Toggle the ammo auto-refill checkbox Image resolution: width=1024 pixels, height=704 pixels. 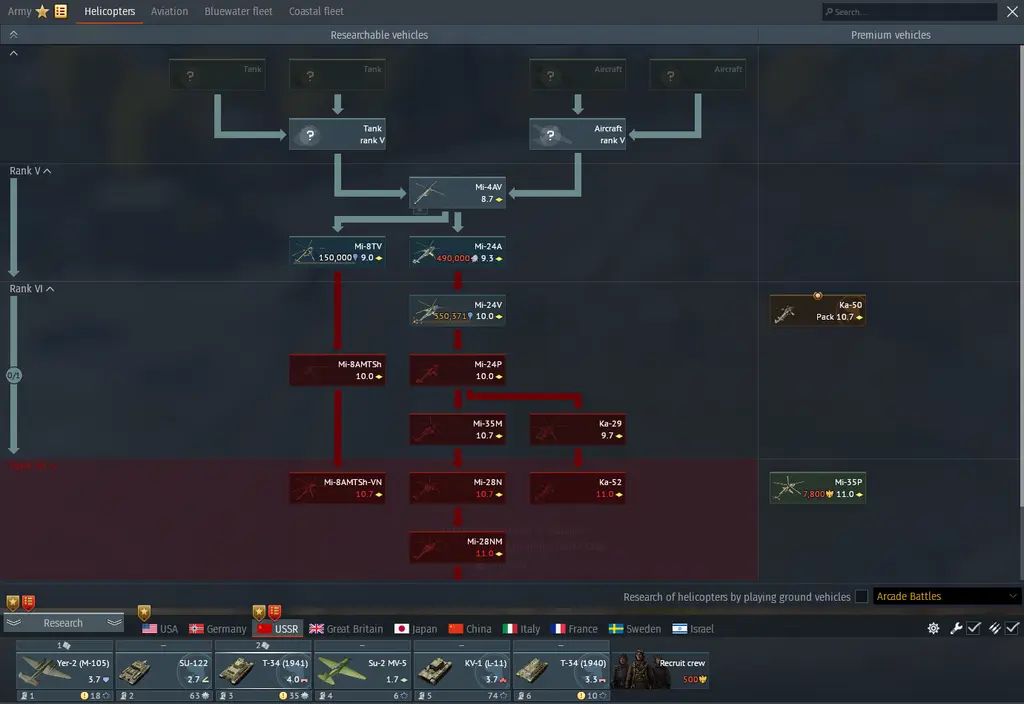pyautogui.click(x=1012, y=628)
